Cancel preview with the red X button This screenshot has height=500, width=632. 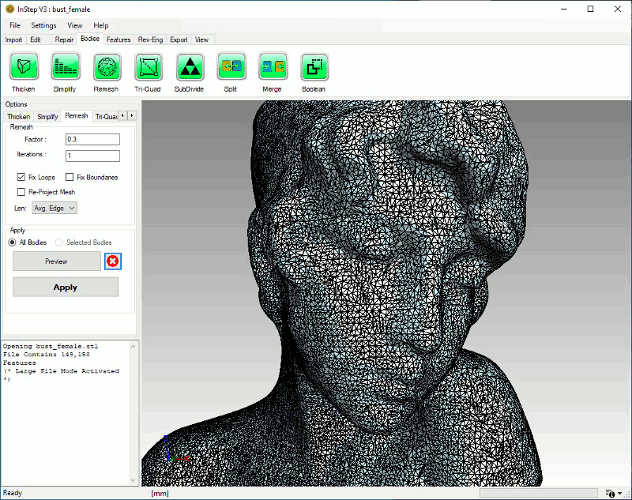coord(113,261)
